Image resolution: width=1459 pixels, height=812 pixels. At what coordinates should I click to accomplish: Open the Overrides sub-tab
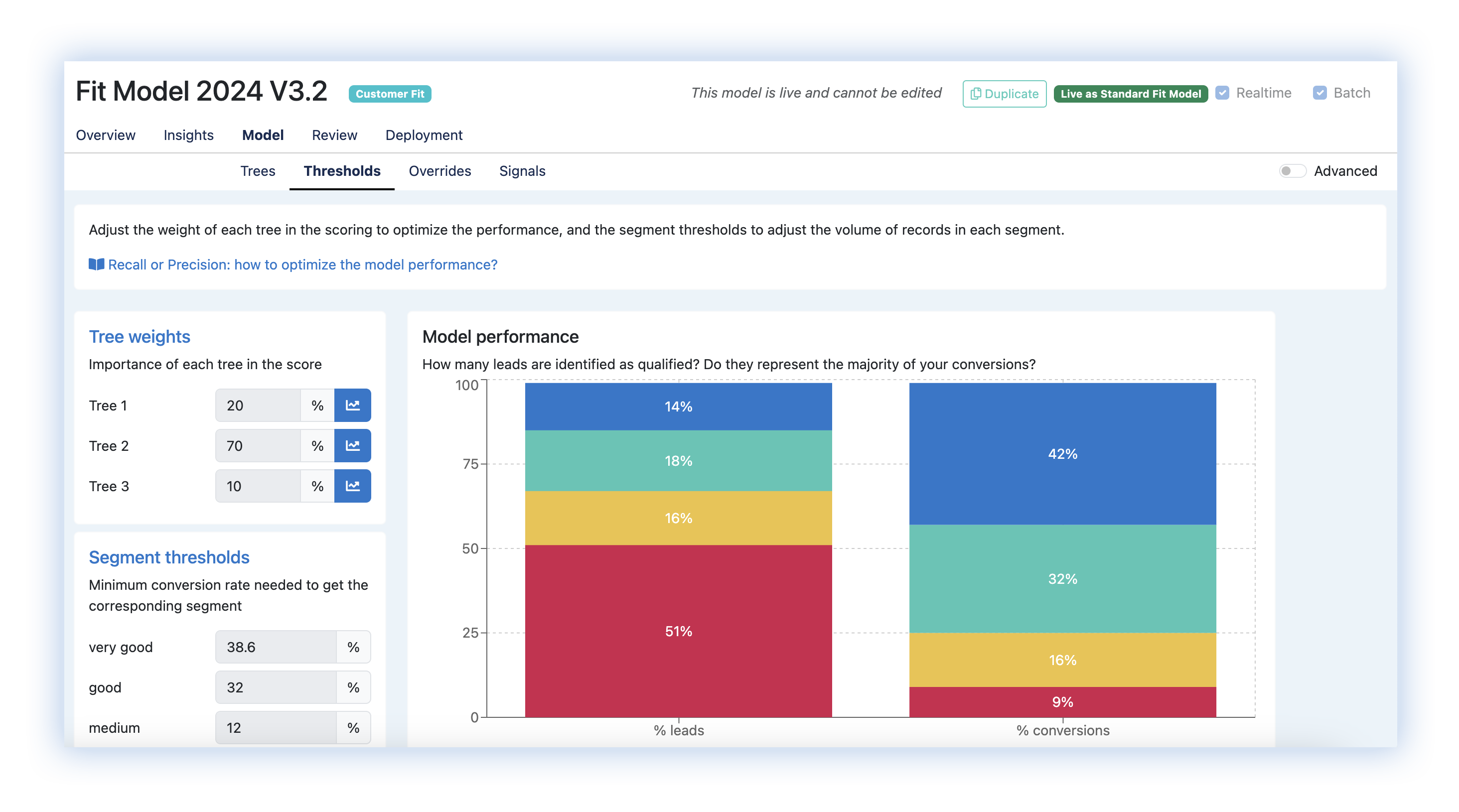[439, 171]
